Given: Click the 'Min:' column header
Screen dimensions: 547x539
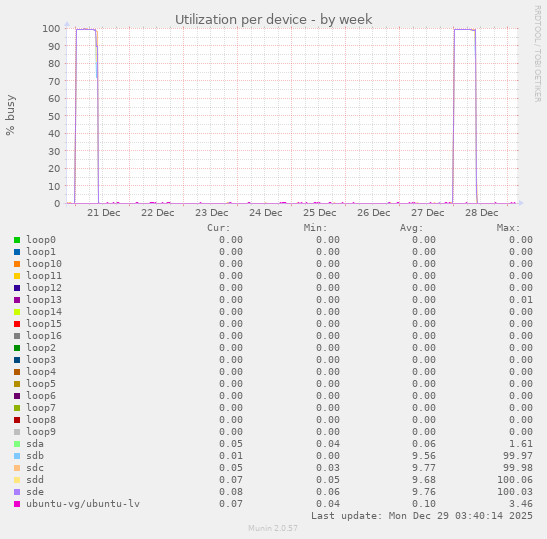Looking at the screenshot, I should 315,228.
